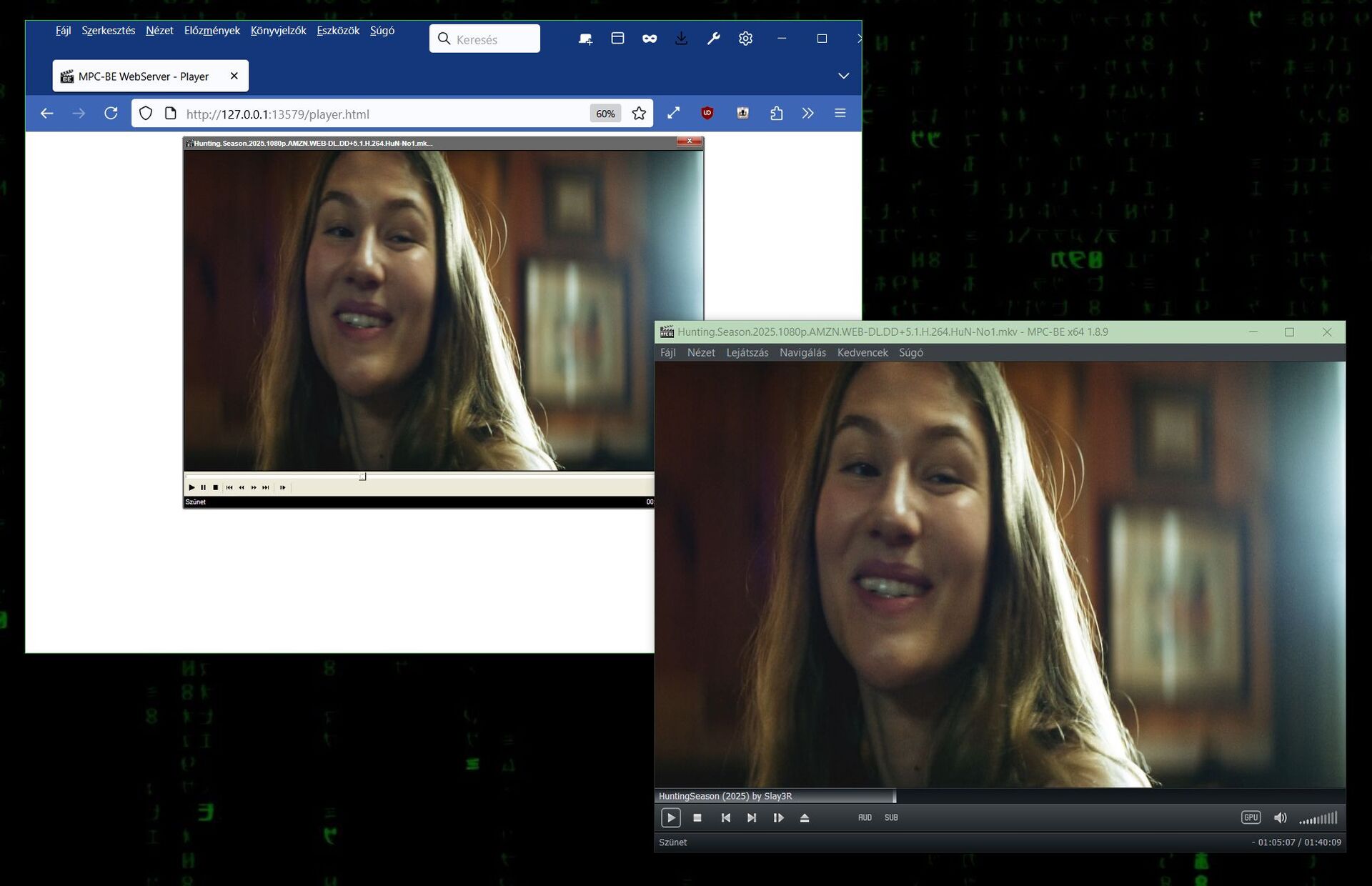Open browser Fájl menu

point(64,30)
